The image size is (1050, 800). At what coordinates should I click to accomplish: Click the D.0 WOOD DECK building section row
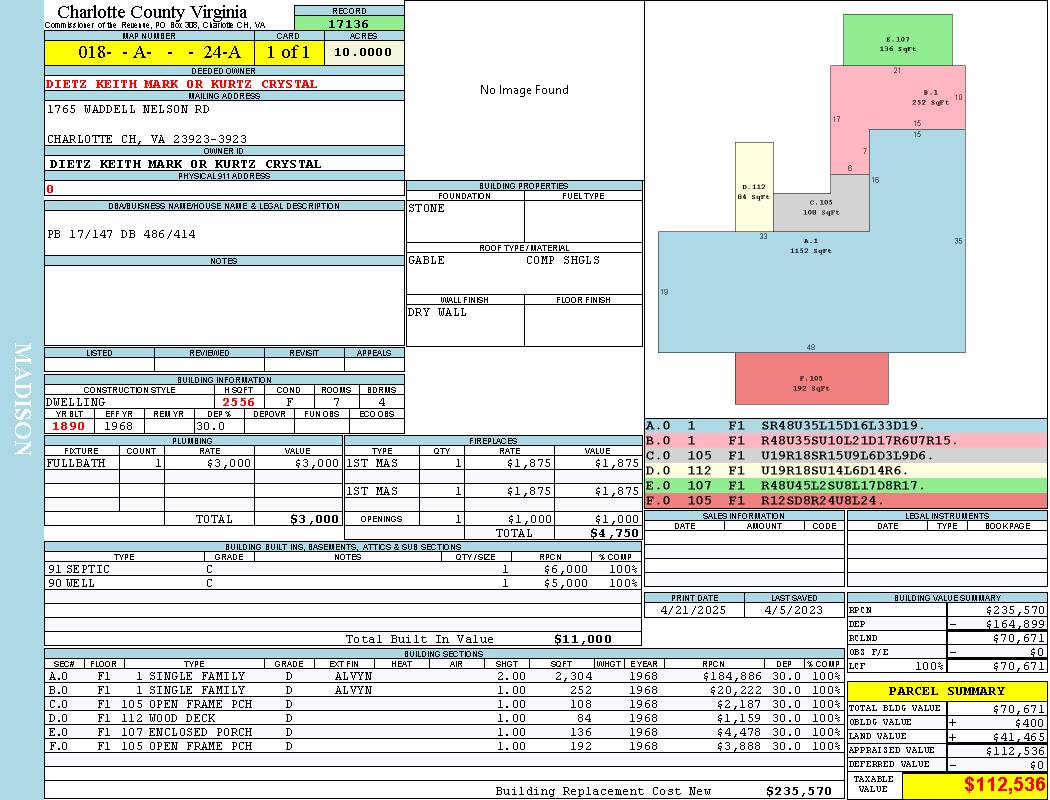click(x=444, y=718)
